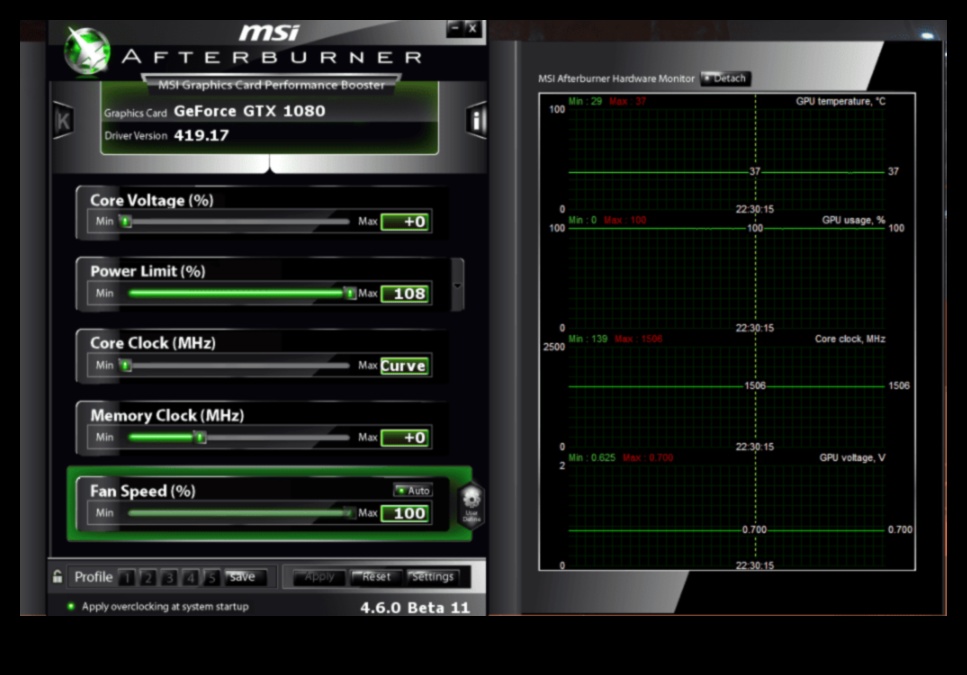This screenshot has width=967, height=675.
Task: Select profile slot 1
Action: click(x=126, y=577)
